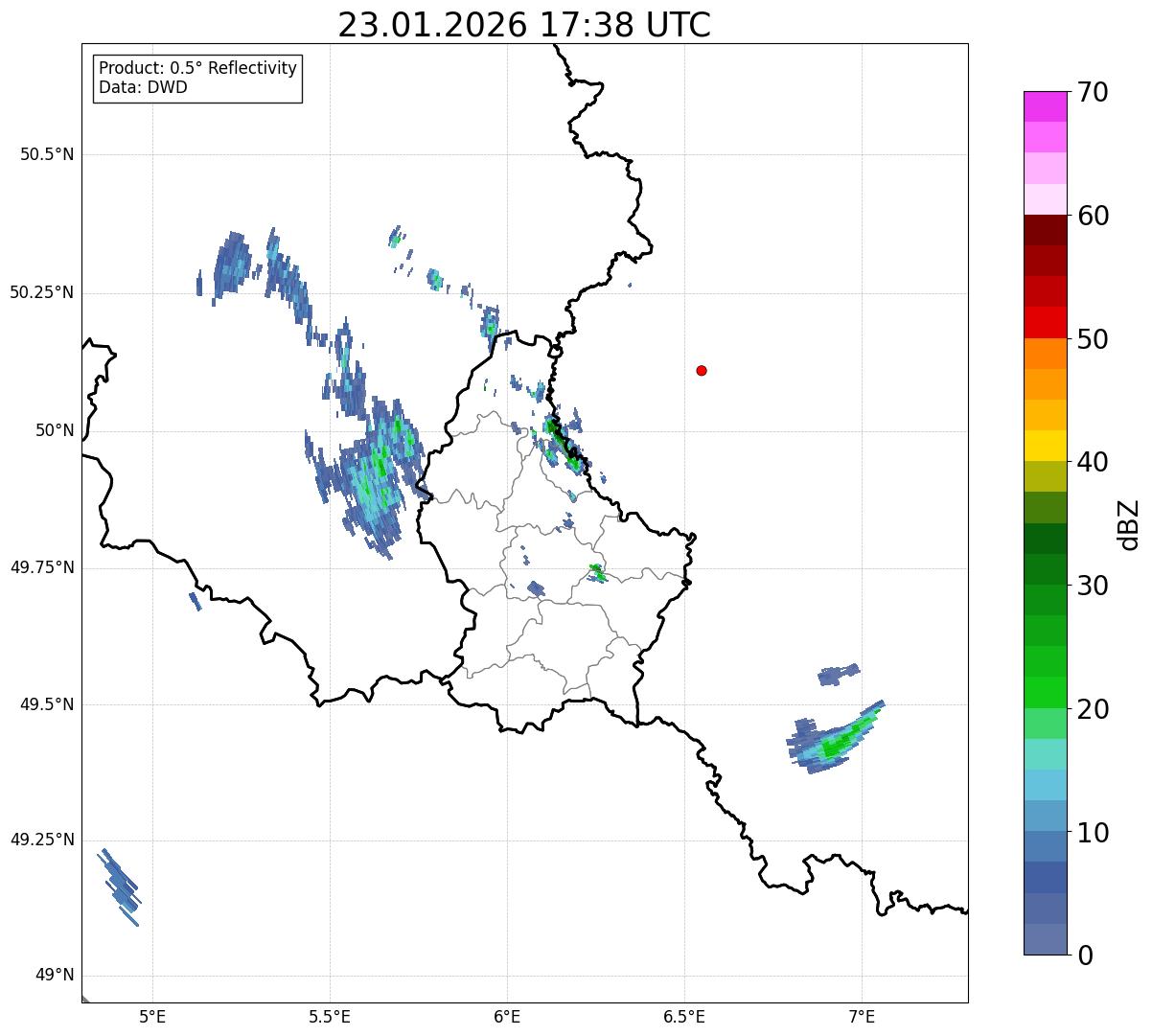Image resolution: width=1152 pixels, height=1036 pixels.
Task: Pick the bright red swatch just above 50 dBZ
Action: (x=1045, y=323)
